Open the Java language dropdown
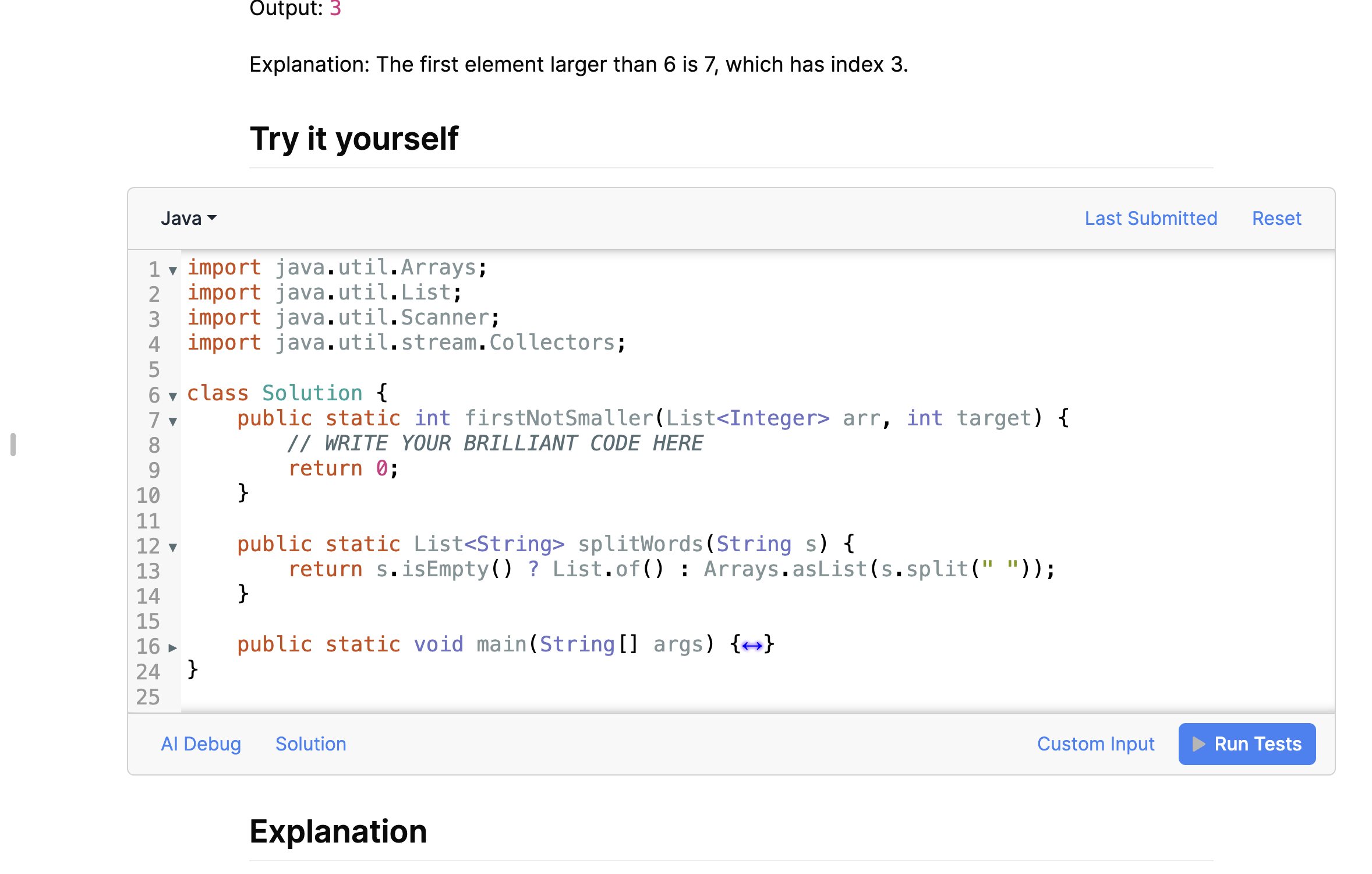Image resolution: width=1372 pixels, height=874 pixels. (188, 218)
